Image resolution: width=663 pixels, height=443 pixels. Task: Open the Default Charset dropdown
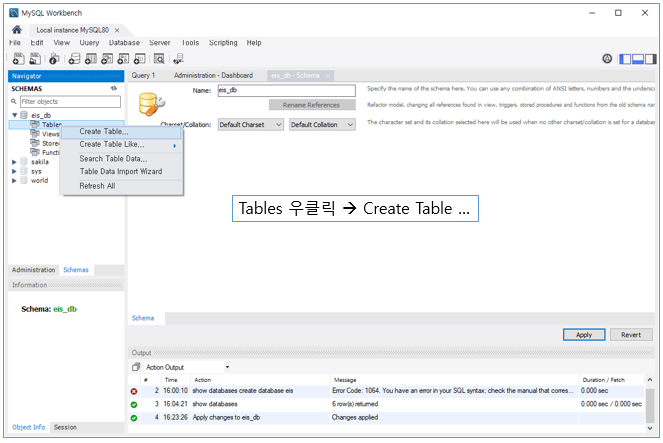click(251, 125)
